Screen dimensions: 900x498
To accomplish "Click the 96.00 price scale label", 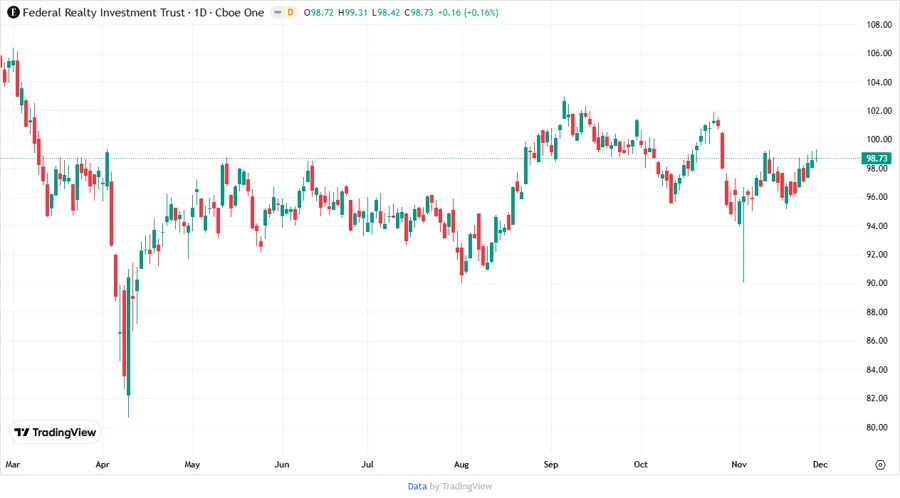I will 879,197.
